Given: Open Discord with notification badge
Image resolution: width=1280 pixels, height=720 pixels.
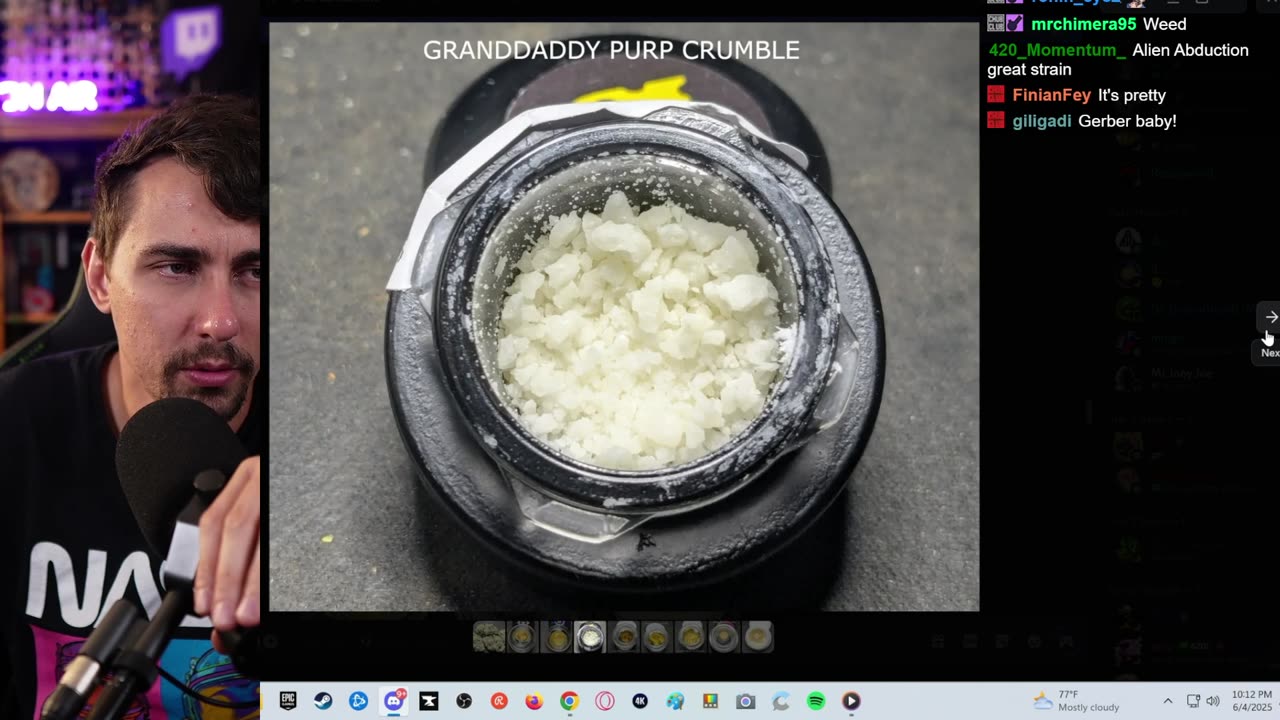Looking at the screenshot, I should coord(394,701).
